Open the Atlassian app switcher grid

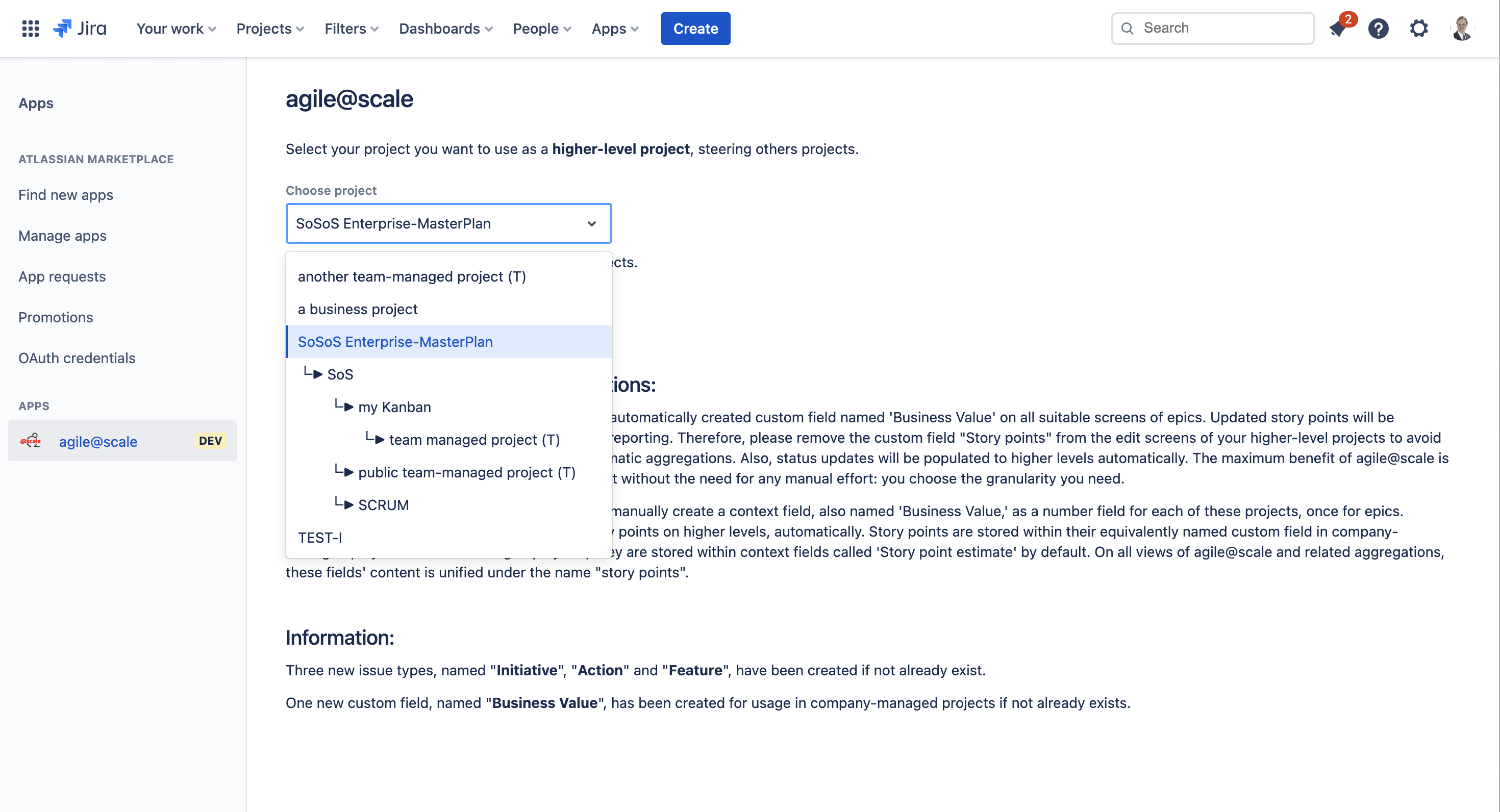(x=30, y=28)
